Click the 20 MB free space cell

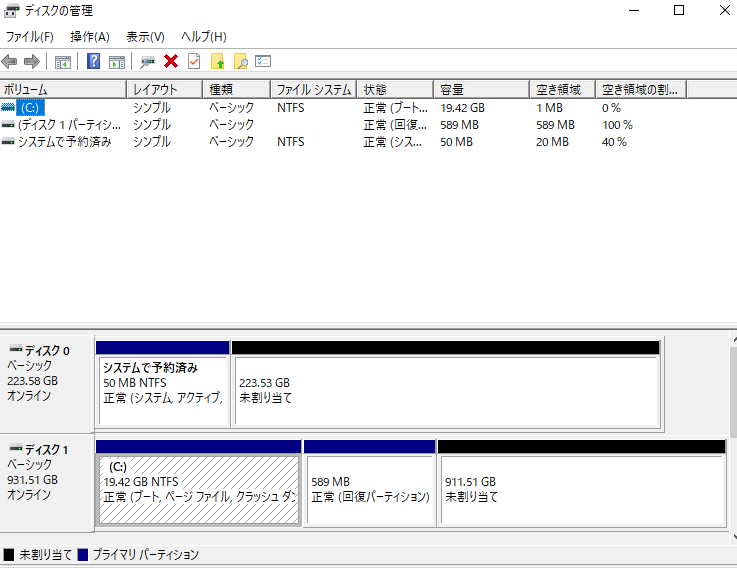[x=552, y=142]
